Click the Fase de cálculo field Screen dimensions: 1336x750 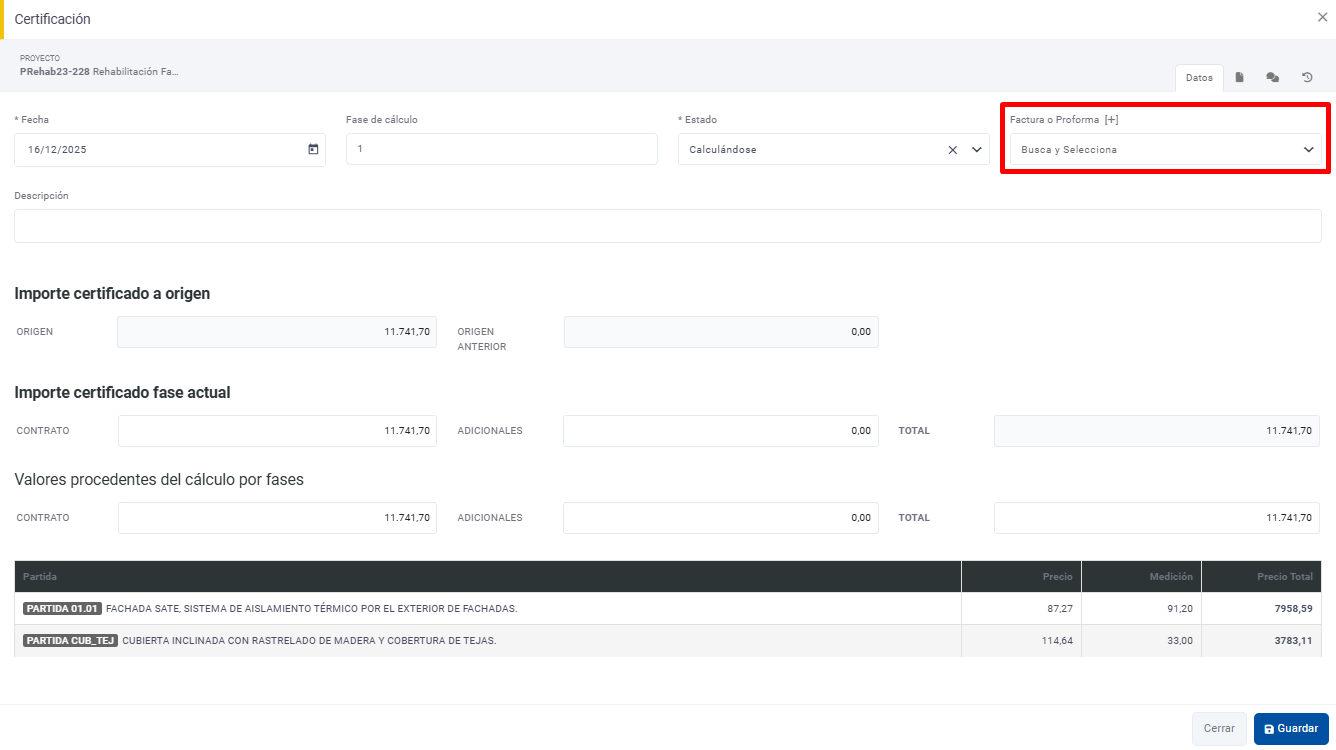tap(501, 150)
